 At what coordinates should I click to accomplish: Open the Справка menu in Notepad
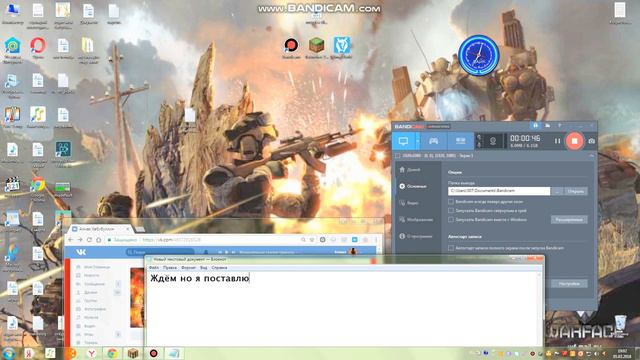[219, 268]
